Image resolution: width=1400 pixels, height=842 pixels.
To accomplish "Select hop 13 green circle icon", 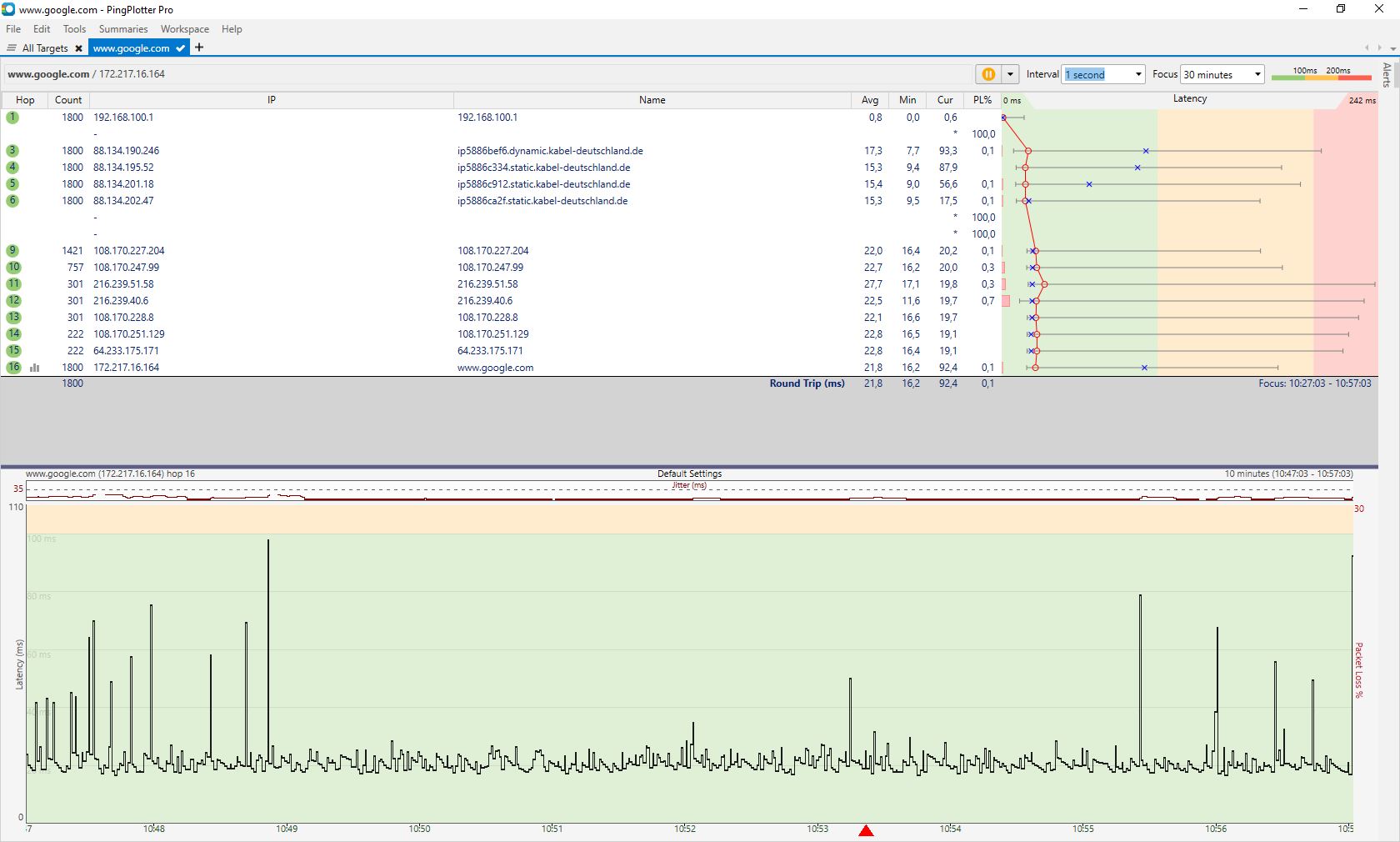I will (13, 318).
